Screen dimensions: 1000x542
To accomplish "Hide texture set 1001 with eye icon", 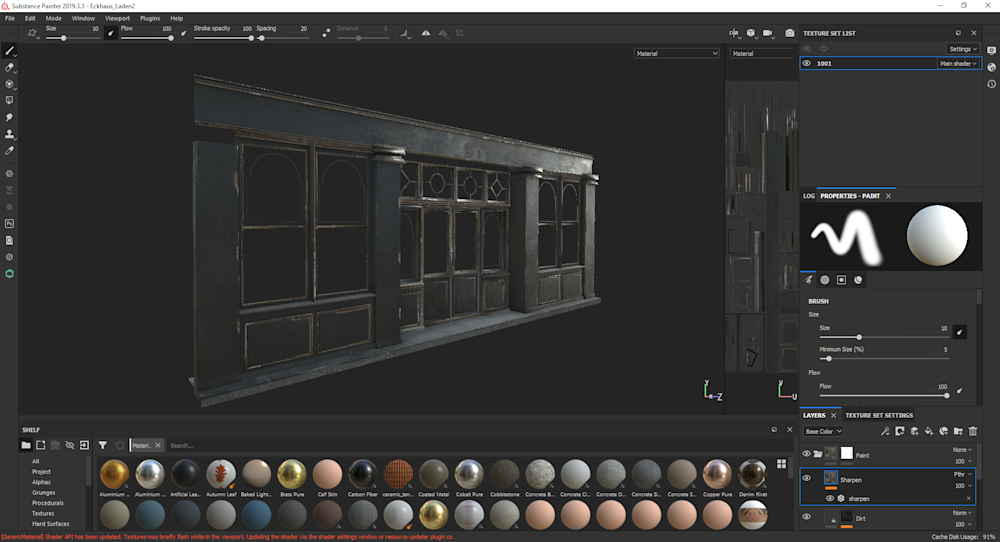I will point(807,63).
